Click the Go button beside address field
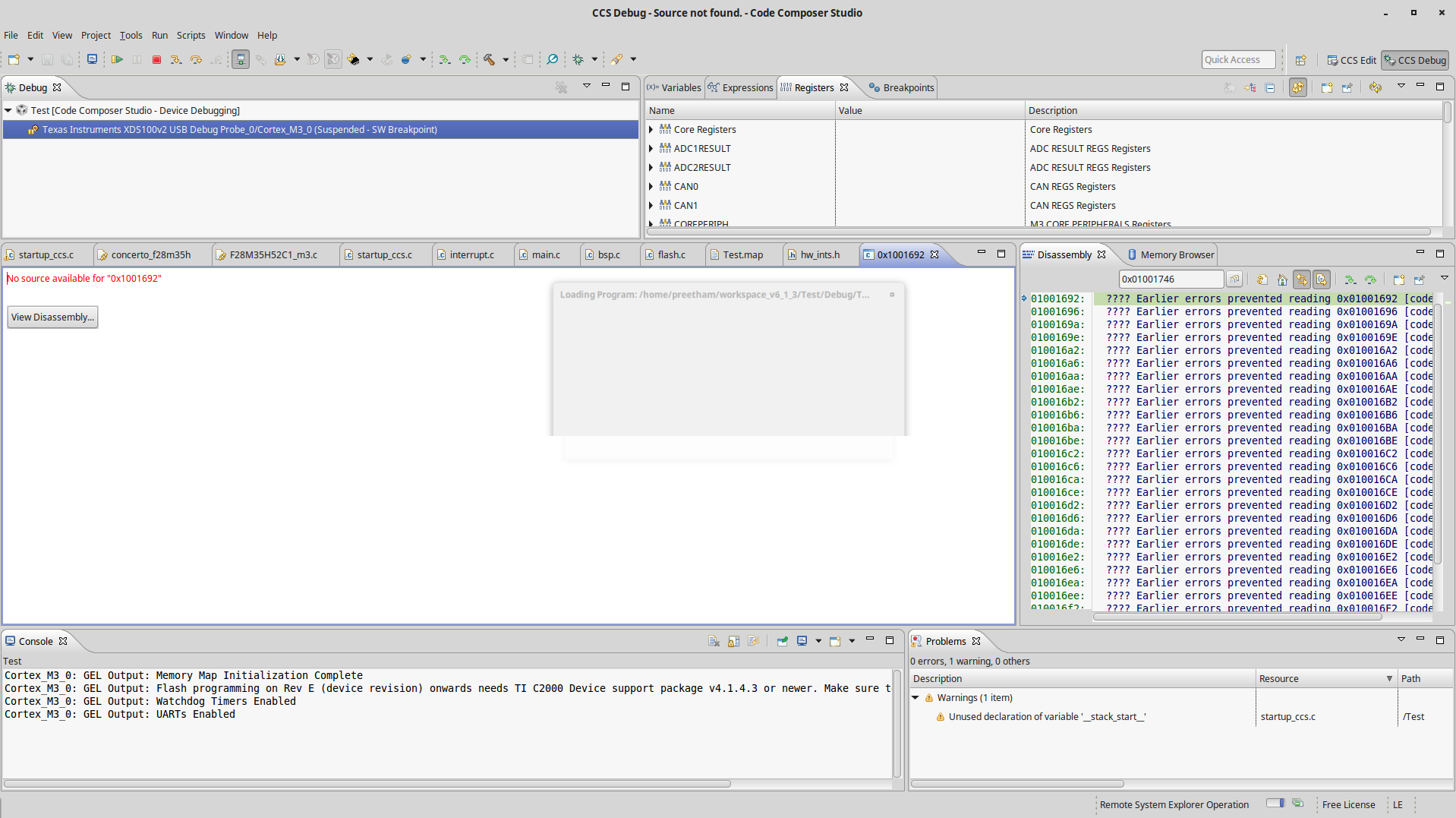The image size is (1456, 818). 1234,280
